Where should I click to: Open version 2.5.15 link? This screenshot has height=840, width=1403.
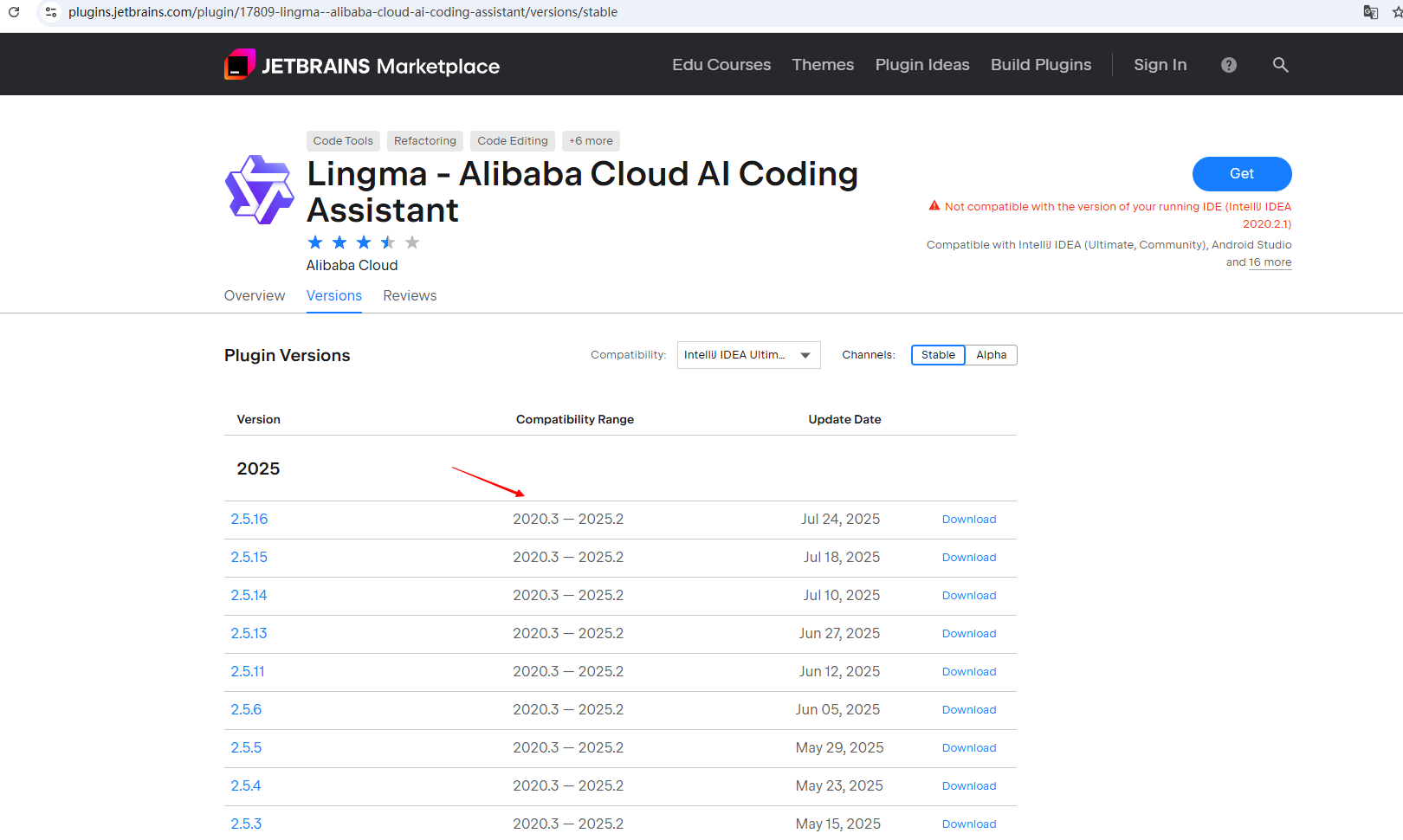(249, 558)
